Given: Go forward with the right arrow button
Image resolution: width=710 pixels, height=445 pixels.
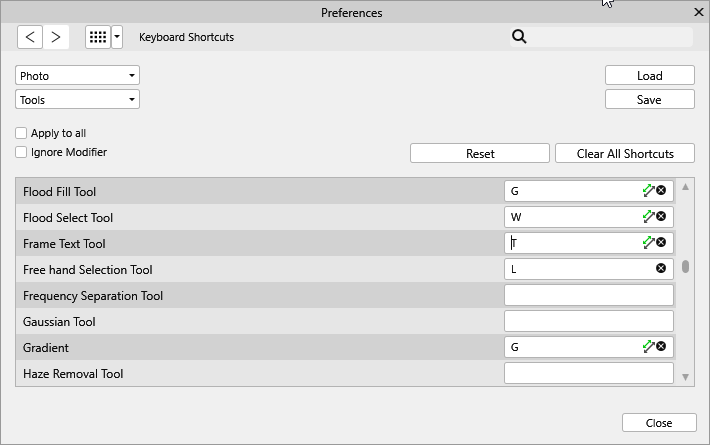Looking at the screenshot, I should (x=56, y=37).
